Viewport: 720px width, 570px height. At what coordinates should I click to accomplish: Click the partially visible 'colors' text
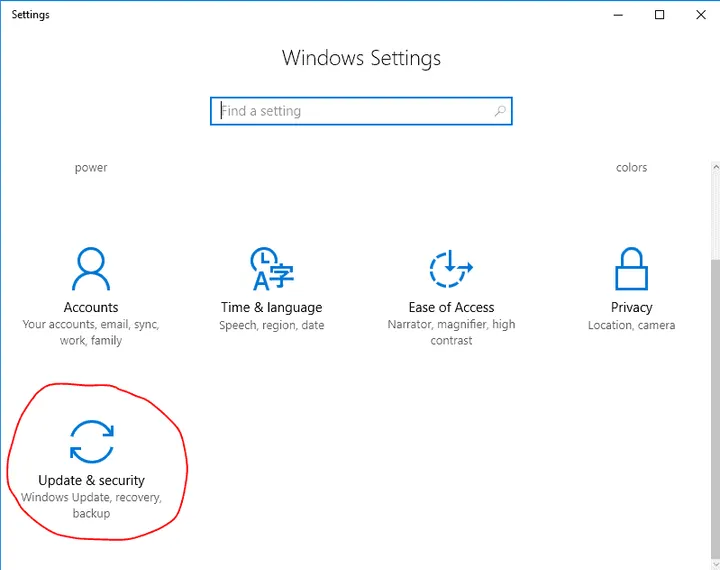(631, 168)
